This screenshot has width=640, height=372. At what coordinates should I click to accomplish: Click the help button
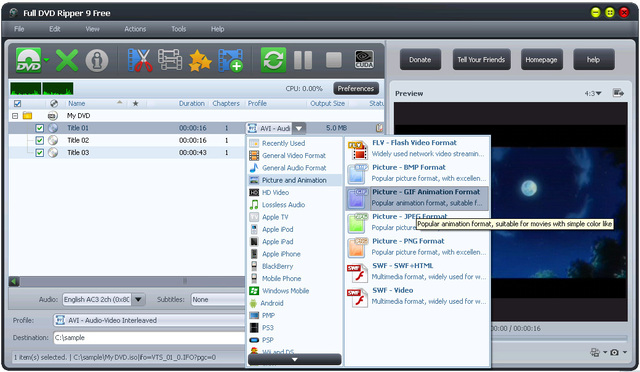click(x=593, y=60)
